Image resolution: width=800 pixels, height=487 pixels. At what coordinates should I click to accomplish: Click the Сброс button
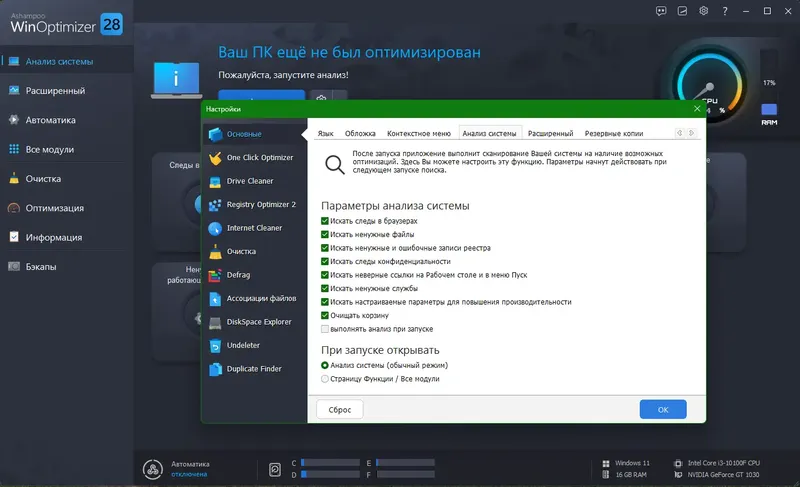(340, 409)
